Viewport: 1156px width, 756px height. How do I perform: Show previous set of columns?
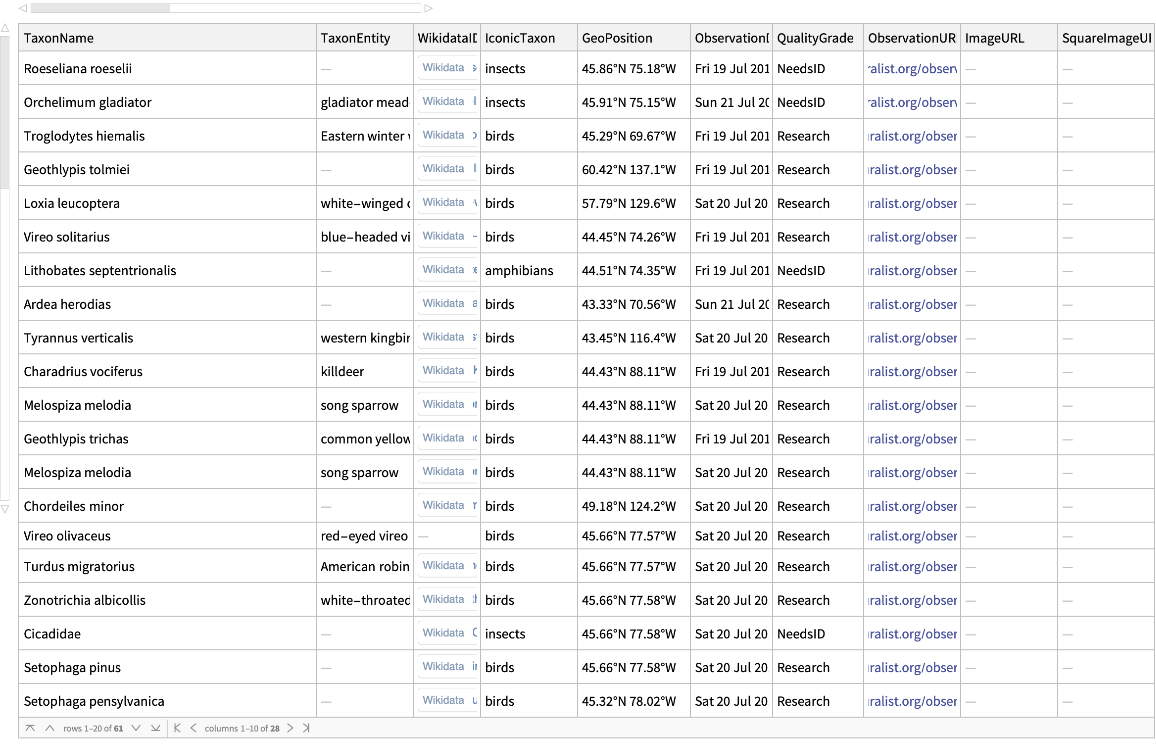[193, 728]
